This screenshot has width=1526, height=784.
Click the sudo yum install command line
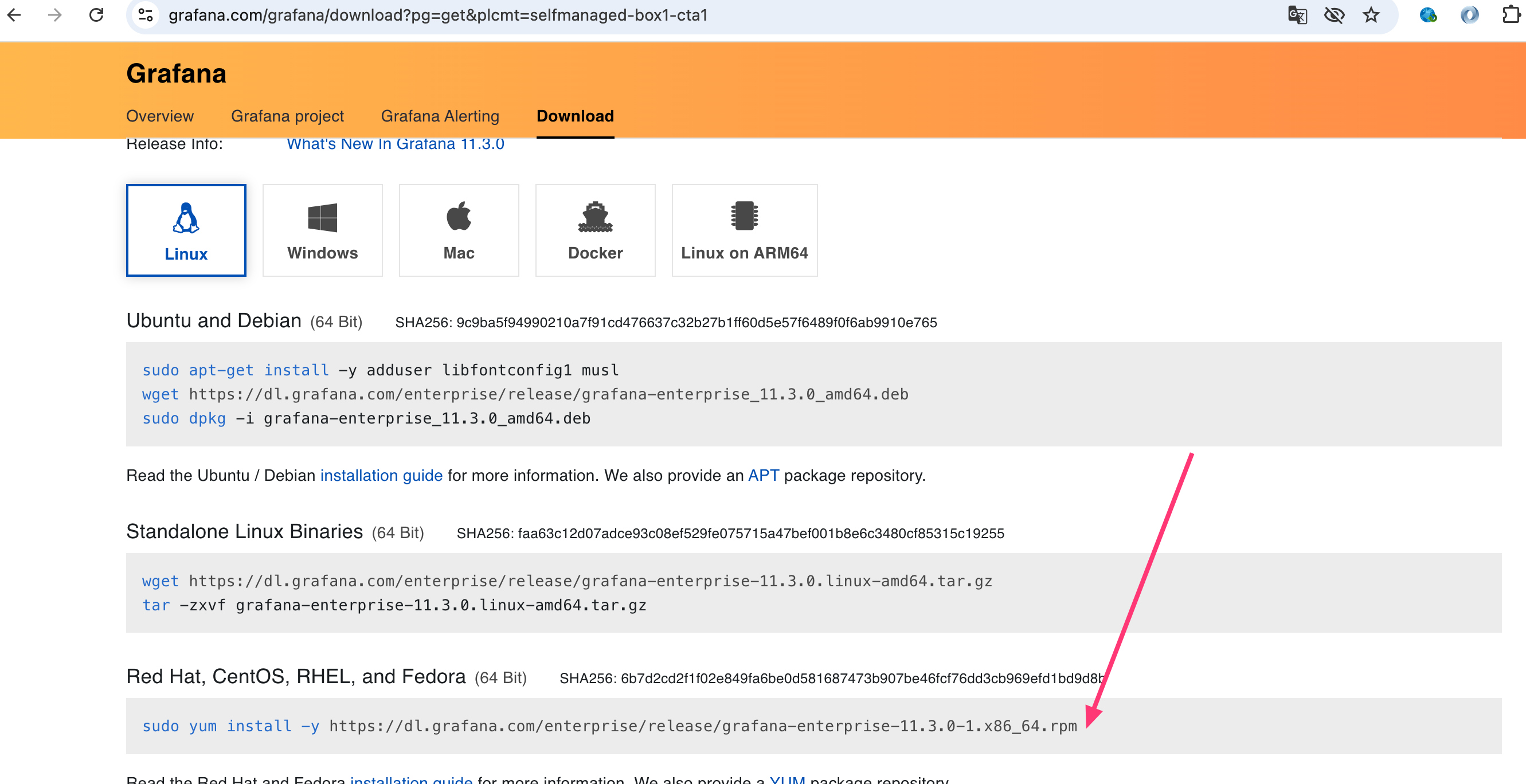coord(609,726)
